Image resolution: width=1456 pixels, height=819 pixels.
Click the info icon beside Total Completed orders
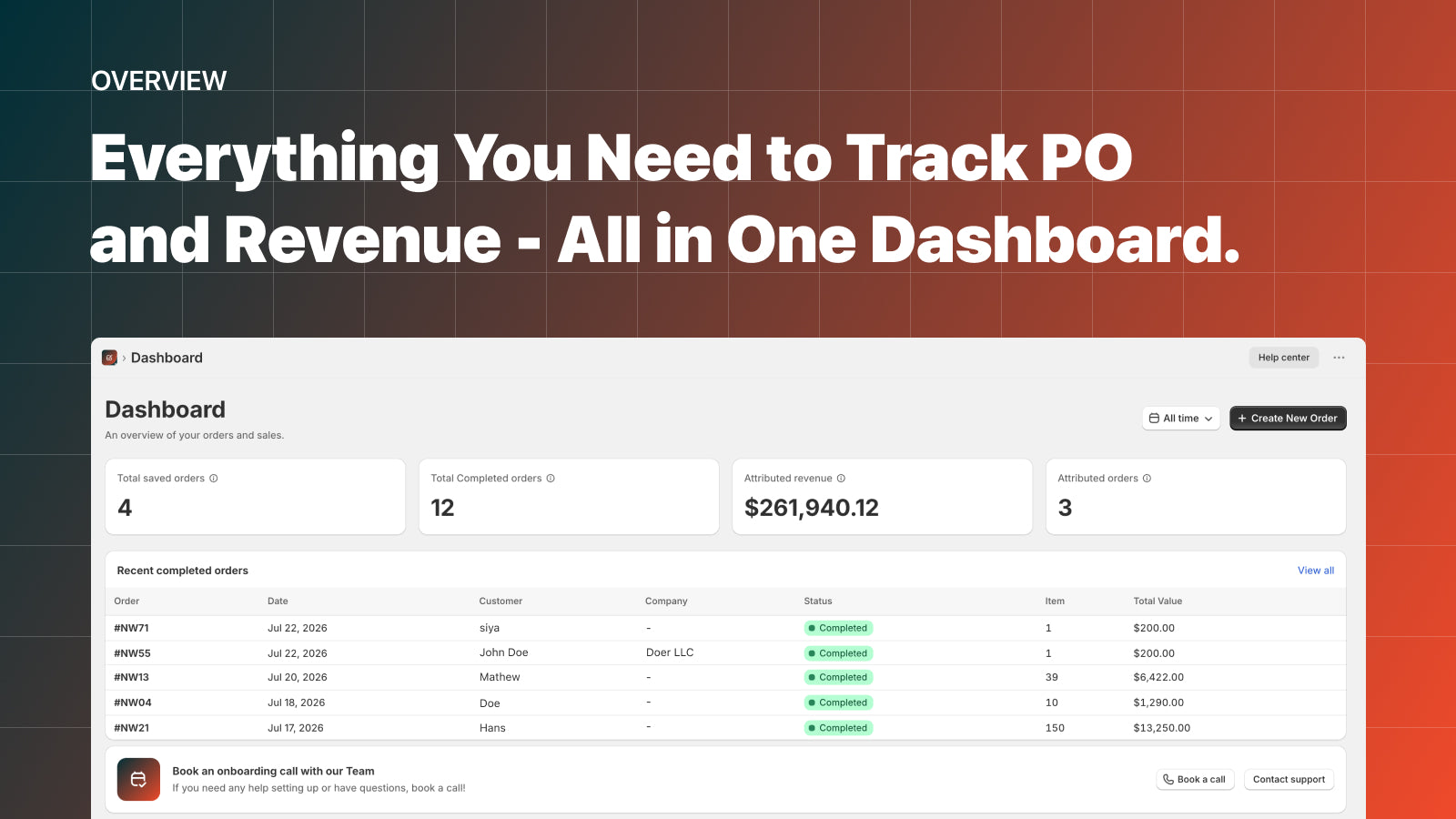(551, 479)
